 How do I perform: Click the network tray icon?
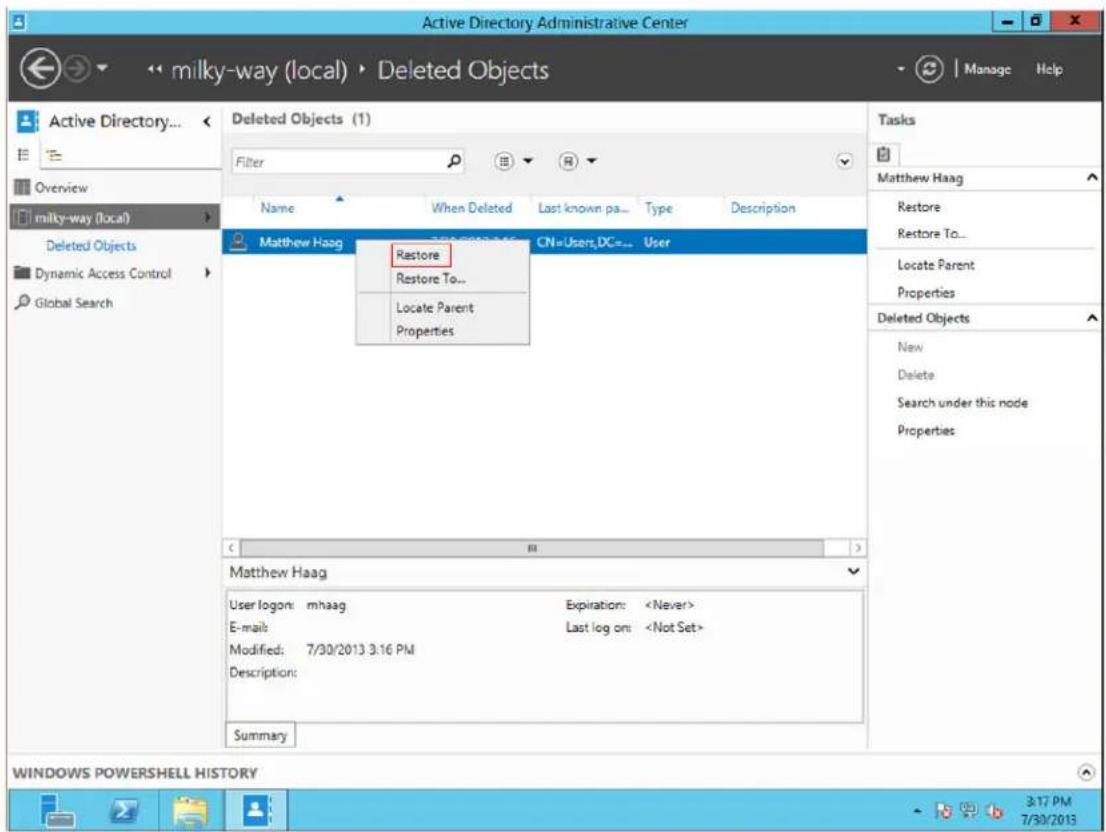969,811
